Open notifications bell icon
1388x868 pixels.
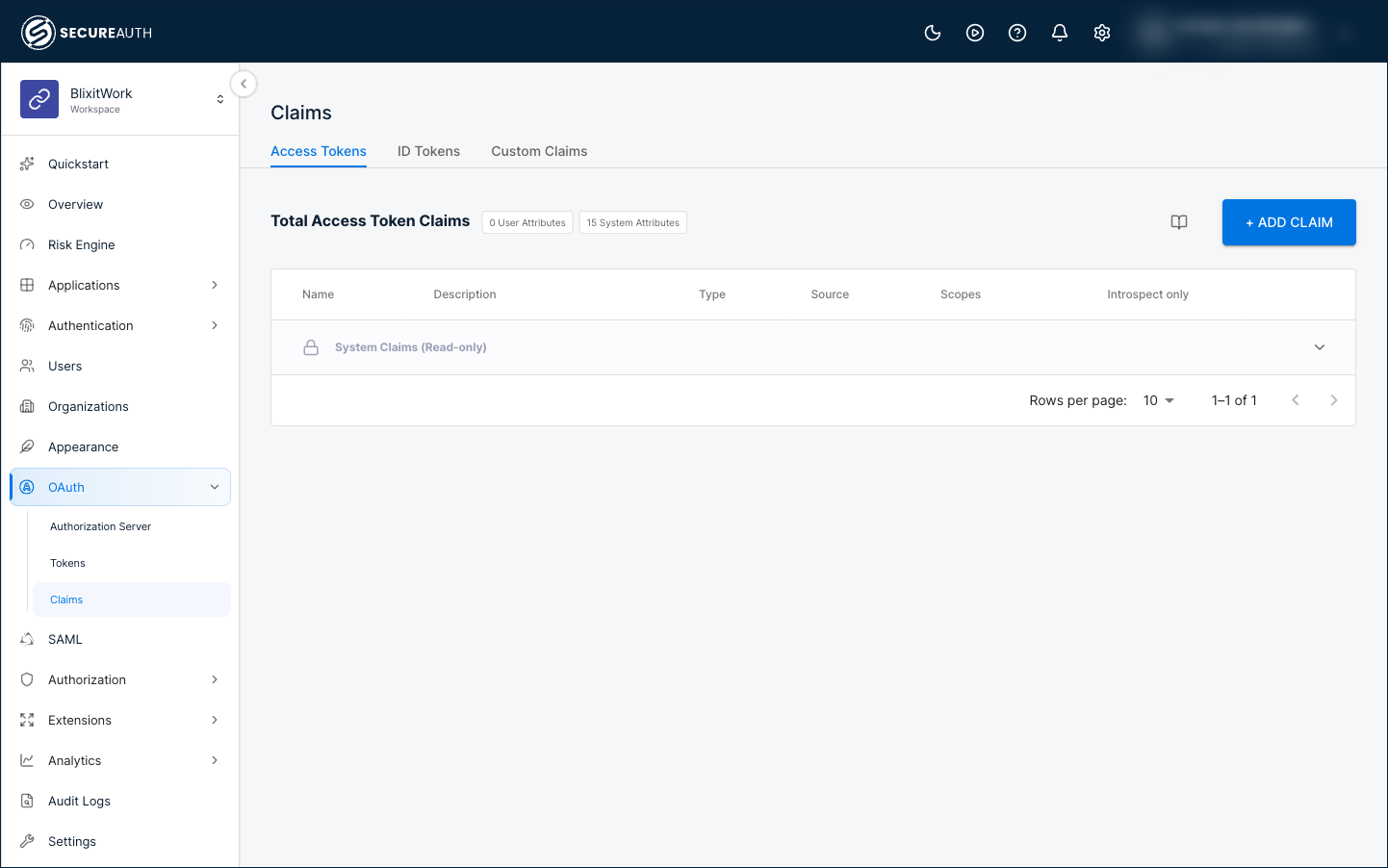click(x=1060, y=33)
